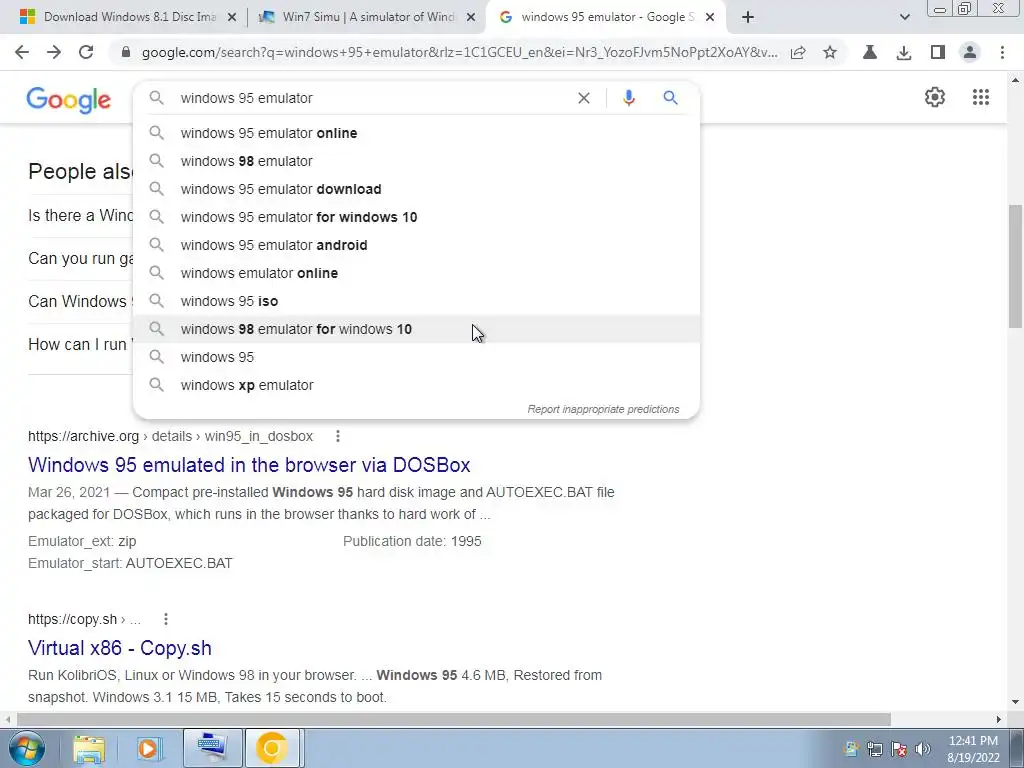Open the Google apps grid
The width and height of the screenshot is (1024, 768).
(x=981, y=97)
